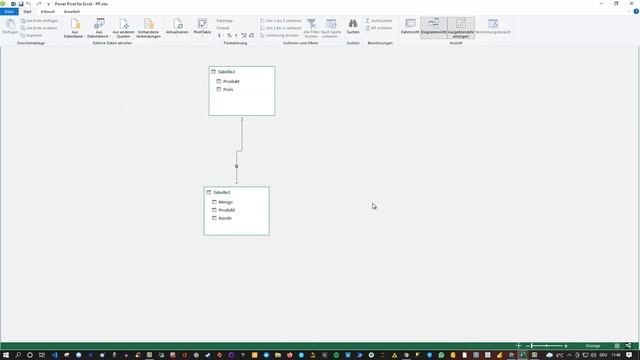Click the thousands separator comma icon
Image resolution: width=640 pixels, height=360 pixels.
click(236, 36)
